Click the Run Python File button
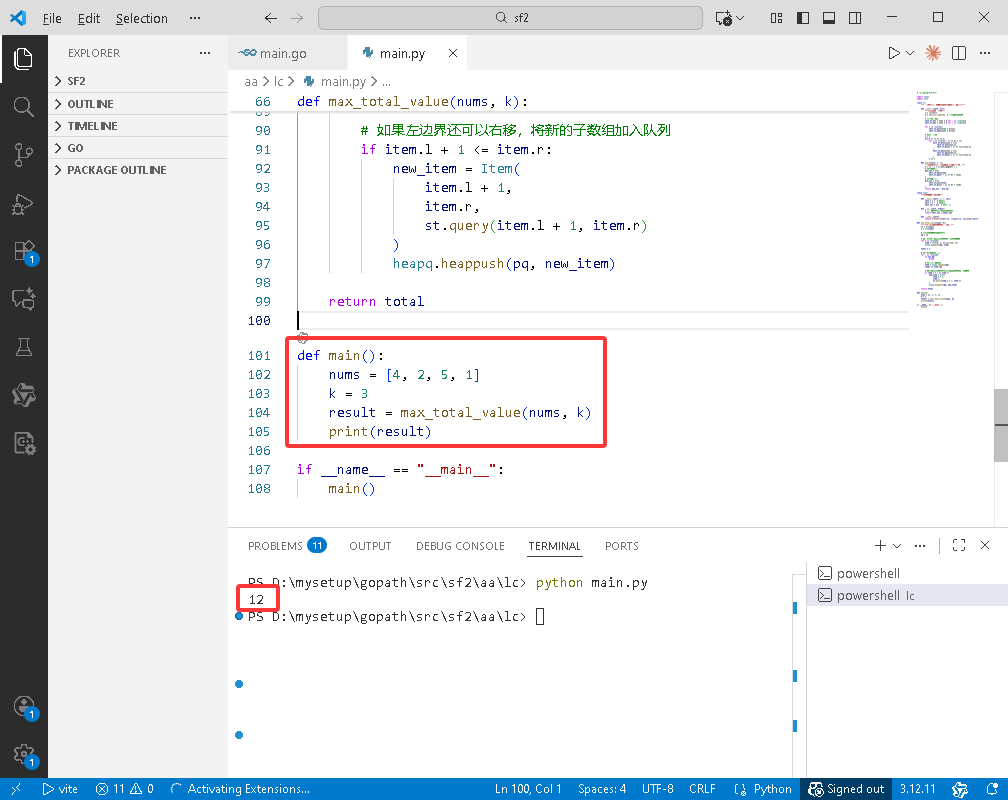This screenshot has width=1008, height=800. coord(894,53)
